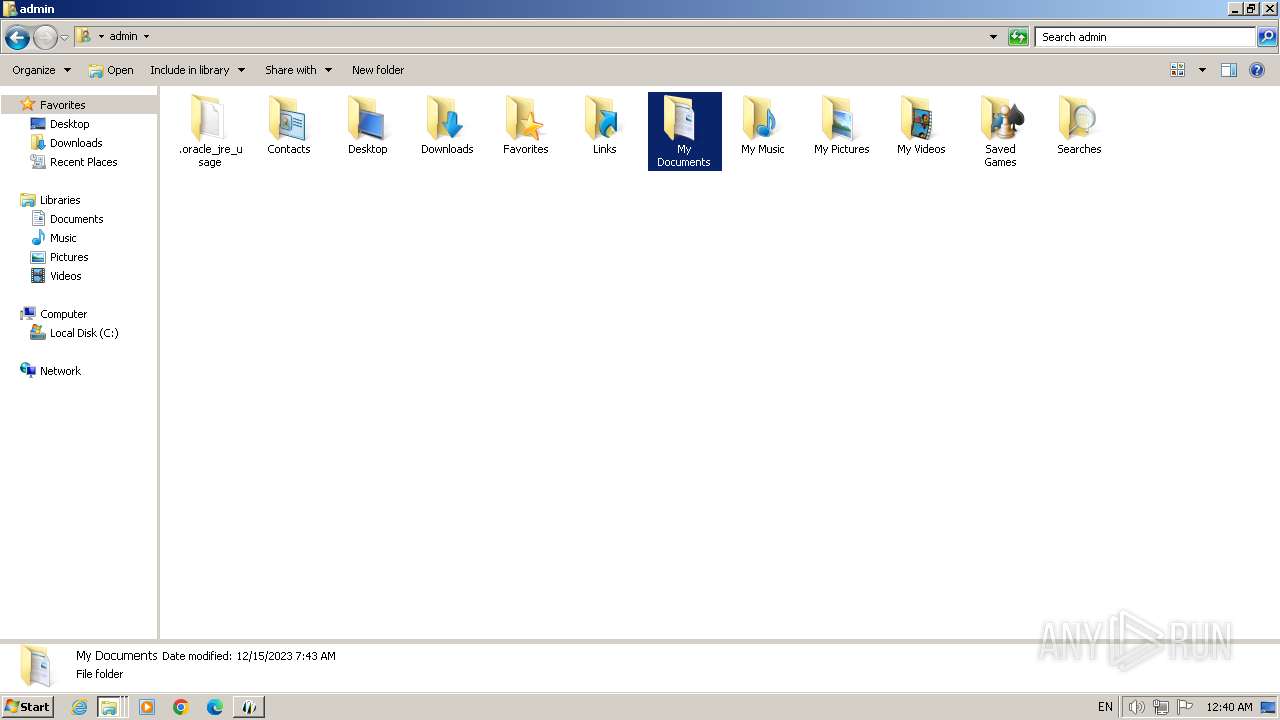Image resolution: width=1280 pixels, height=720 pixels.
Task: Select the Downloads folder in file pane
Action: pyautogui.click(x=446, y=126)
